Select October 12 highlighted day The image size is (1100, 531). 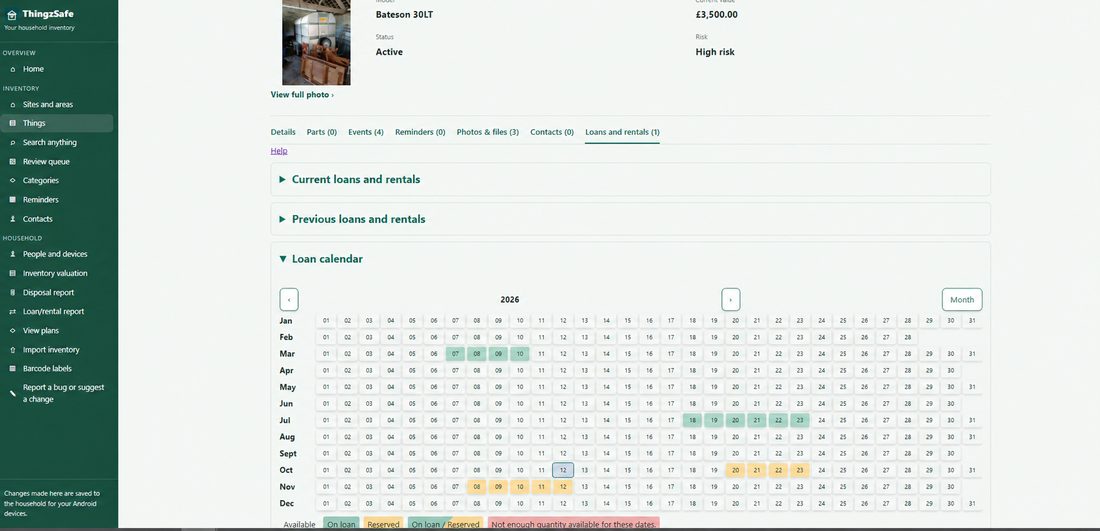point(563,470)
